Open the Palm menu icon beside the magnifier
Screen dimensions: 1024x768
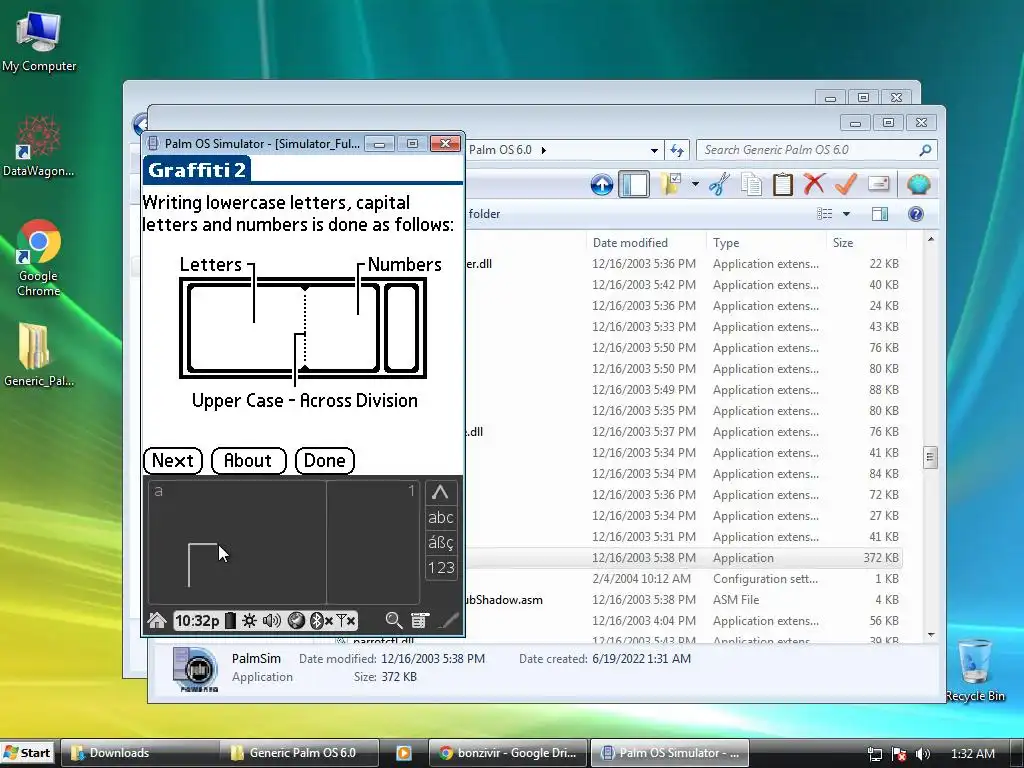pos(420,620)
